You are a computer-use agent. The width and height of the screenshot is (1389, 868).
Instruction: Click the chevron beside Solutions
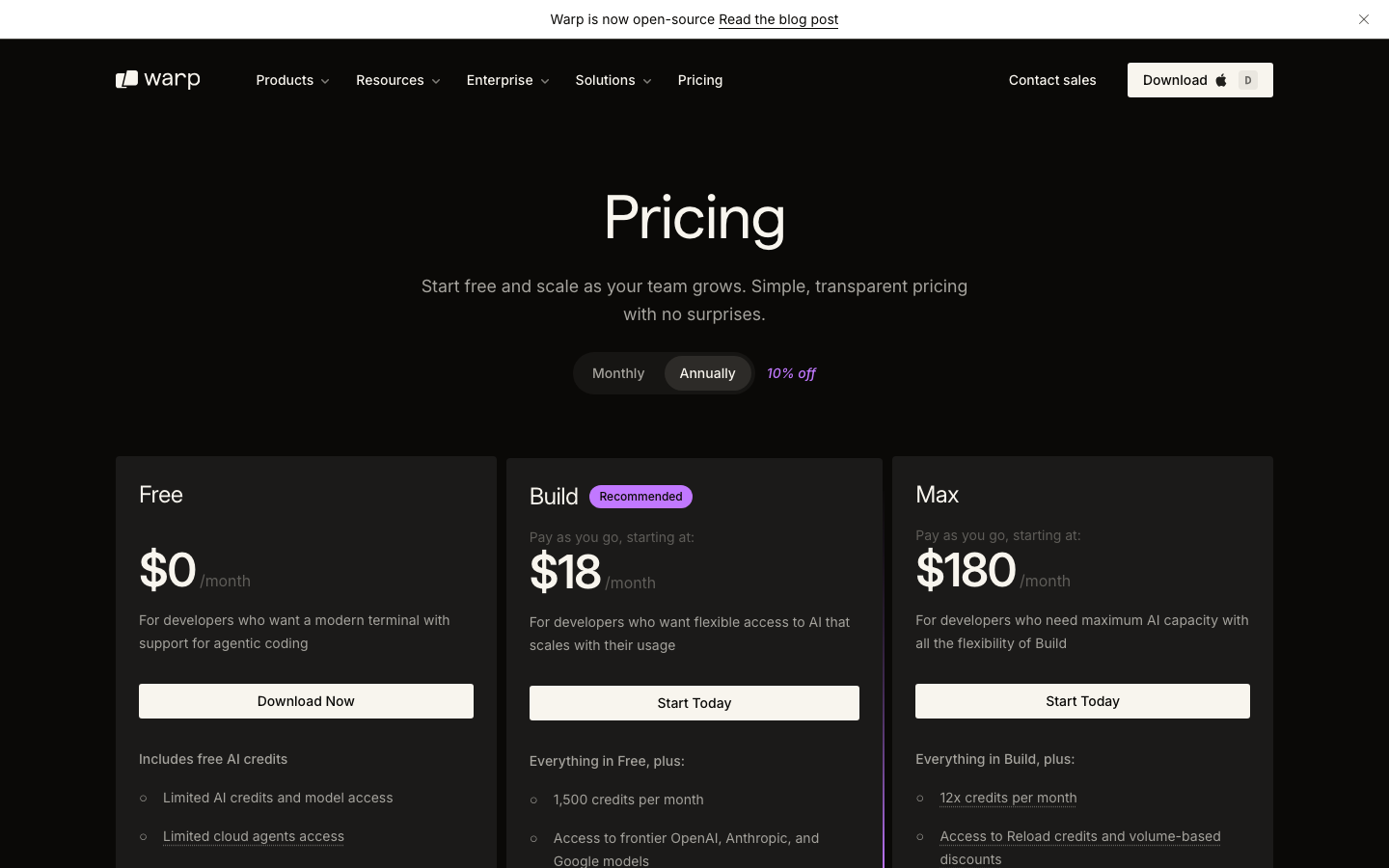(647, 81)
